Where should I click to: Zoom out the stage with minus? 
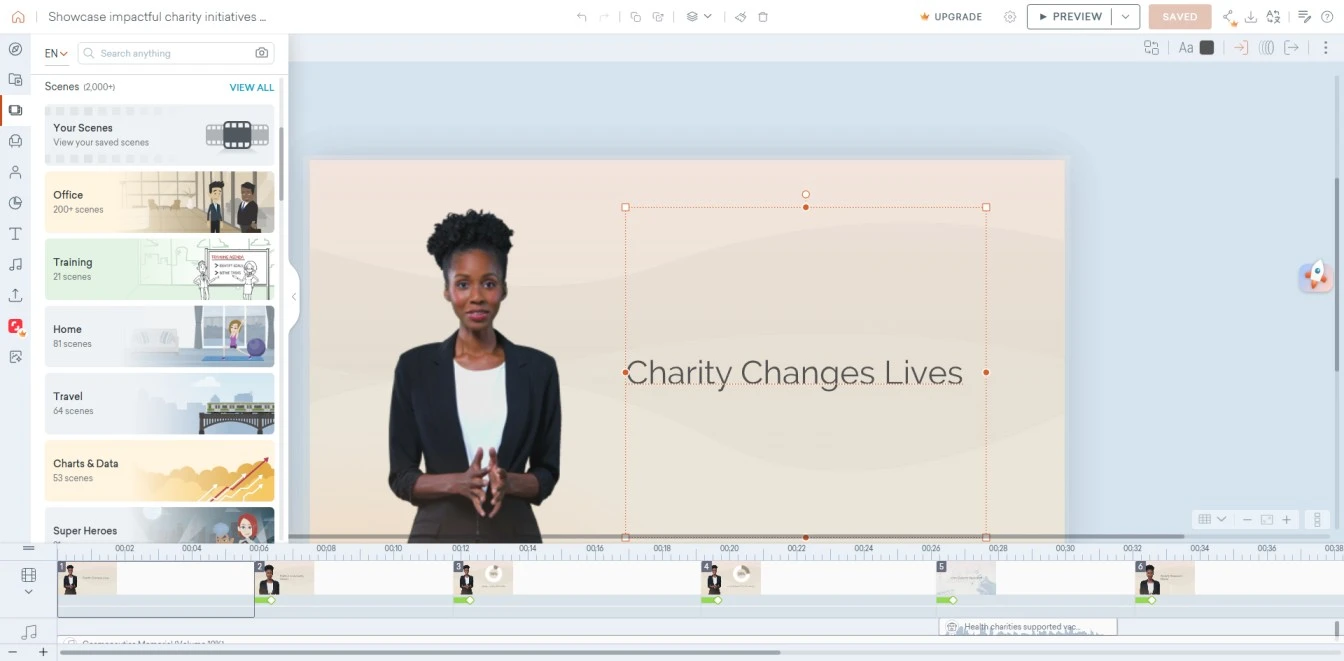1247,519
